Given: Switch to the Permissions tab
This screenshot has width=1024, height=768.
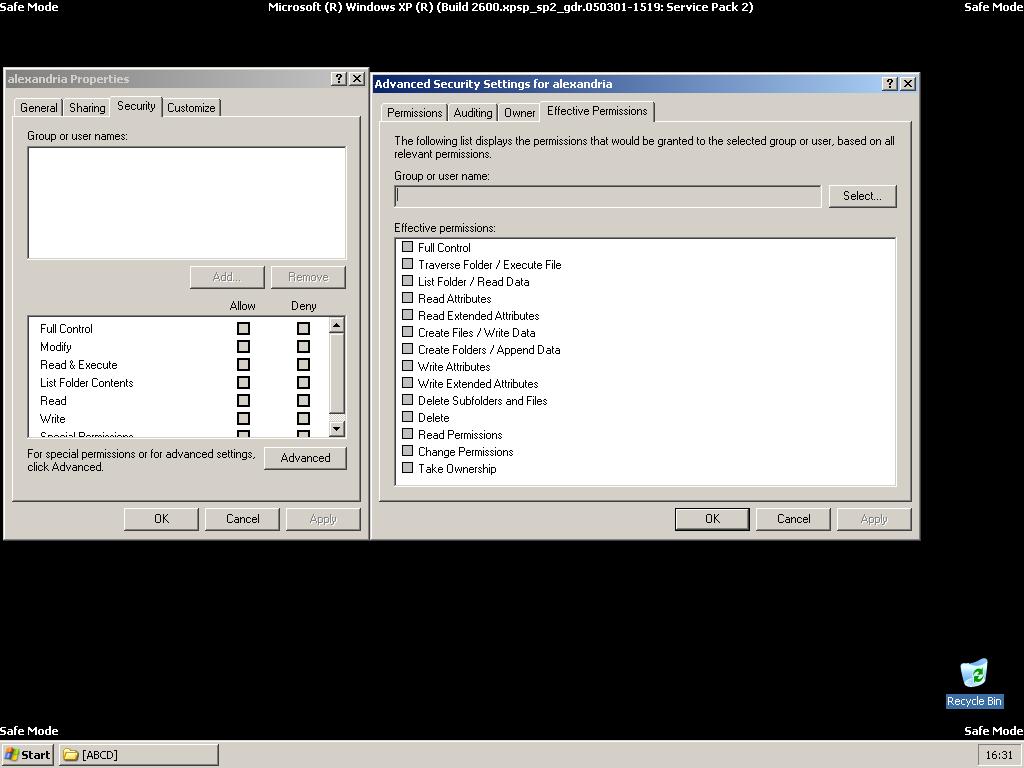Looking at the screenshot, I should [414, 112].
